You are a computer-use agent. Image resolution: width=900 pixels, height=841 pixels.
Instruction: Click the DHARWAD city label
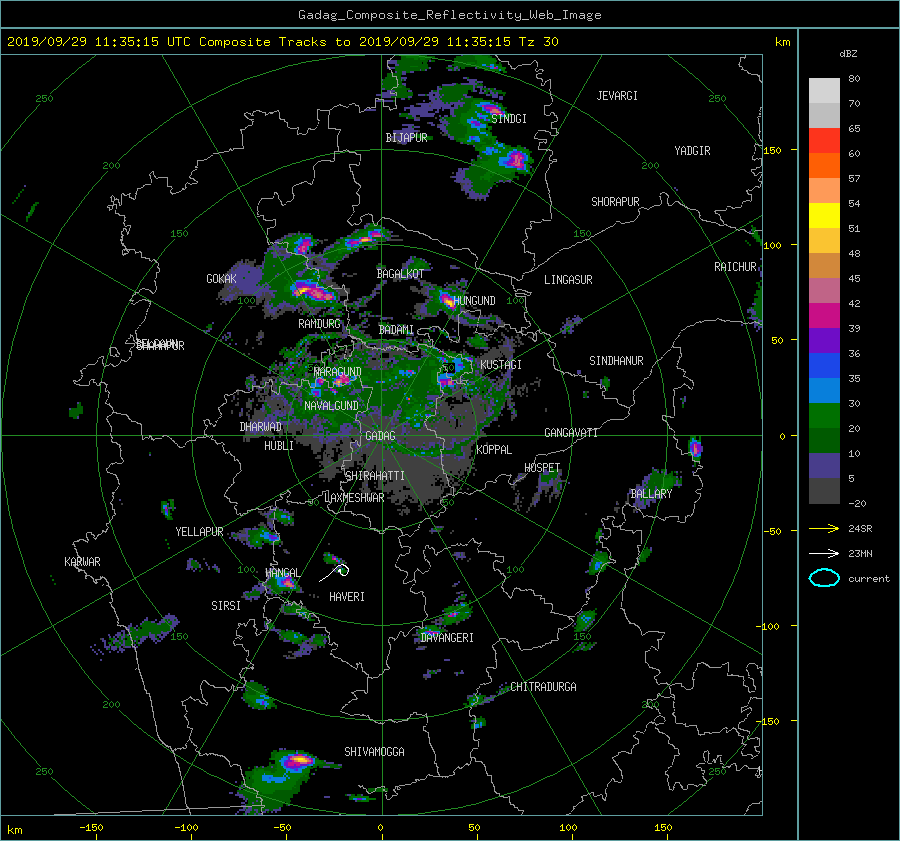[261, 427]
